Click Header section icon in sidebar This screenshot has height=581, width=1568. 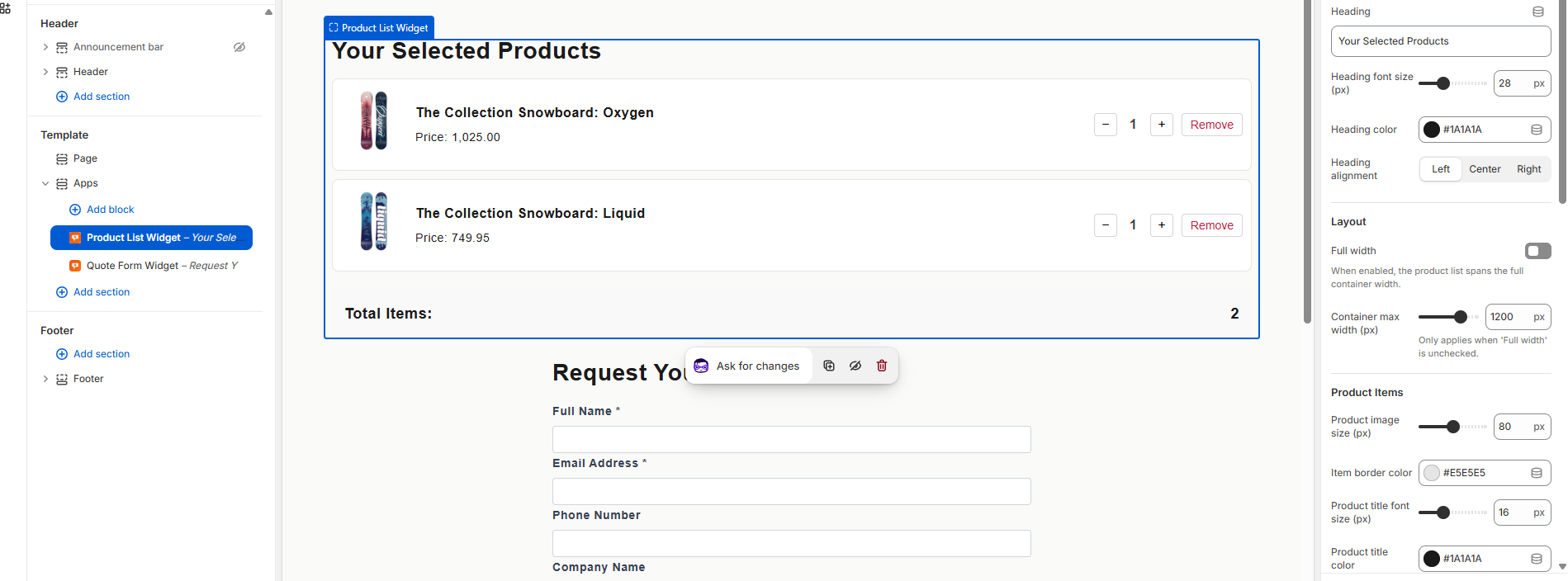pos(62,73)
